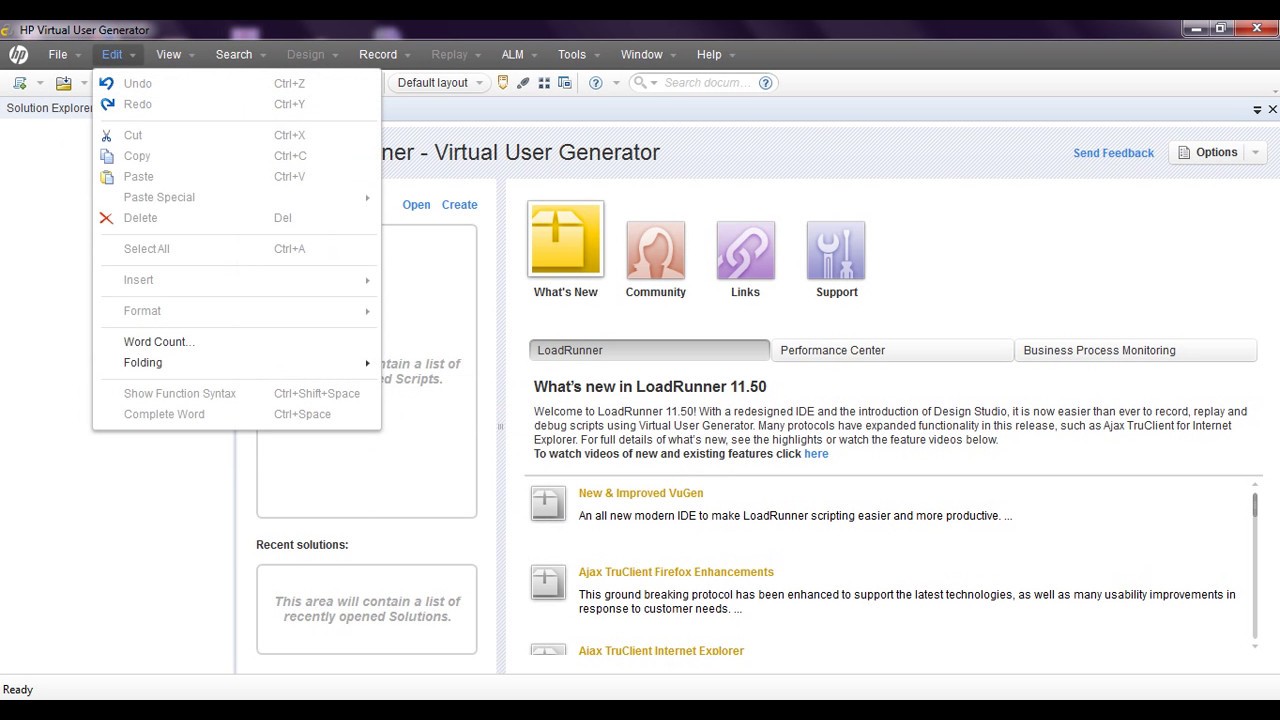Viewport: 1280px width, 720px height.
Task: Click the Create link
Action: coord(460,205)
